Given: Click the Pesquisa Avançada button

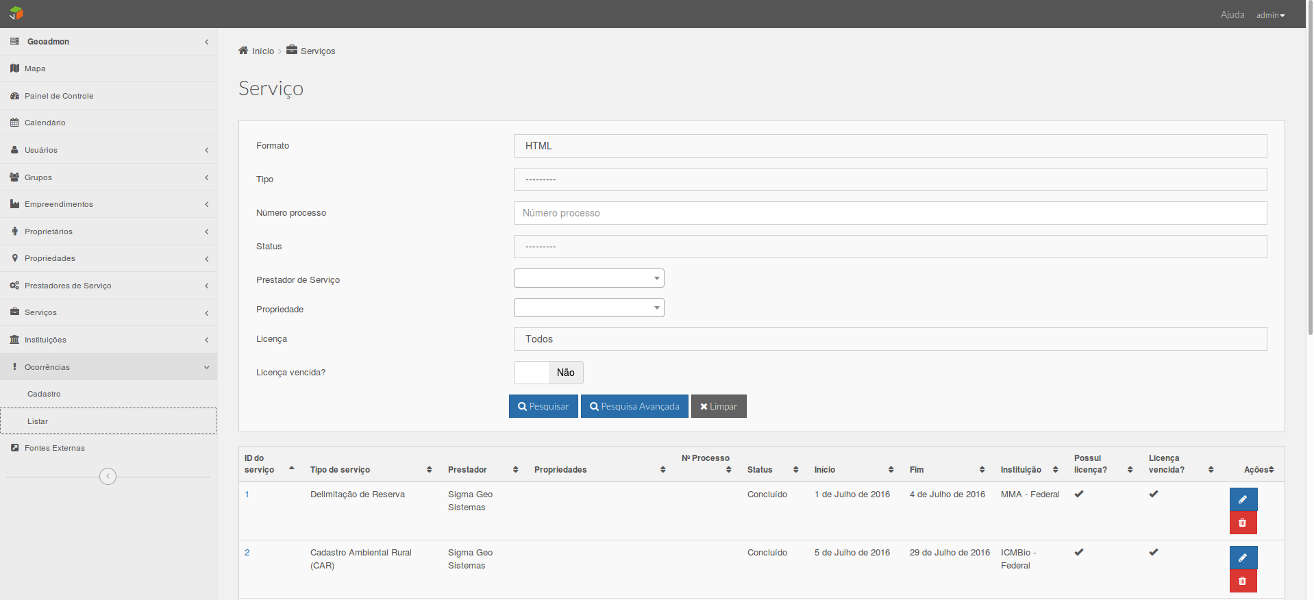Looking at the screenshot, I should tap(634, 406).
